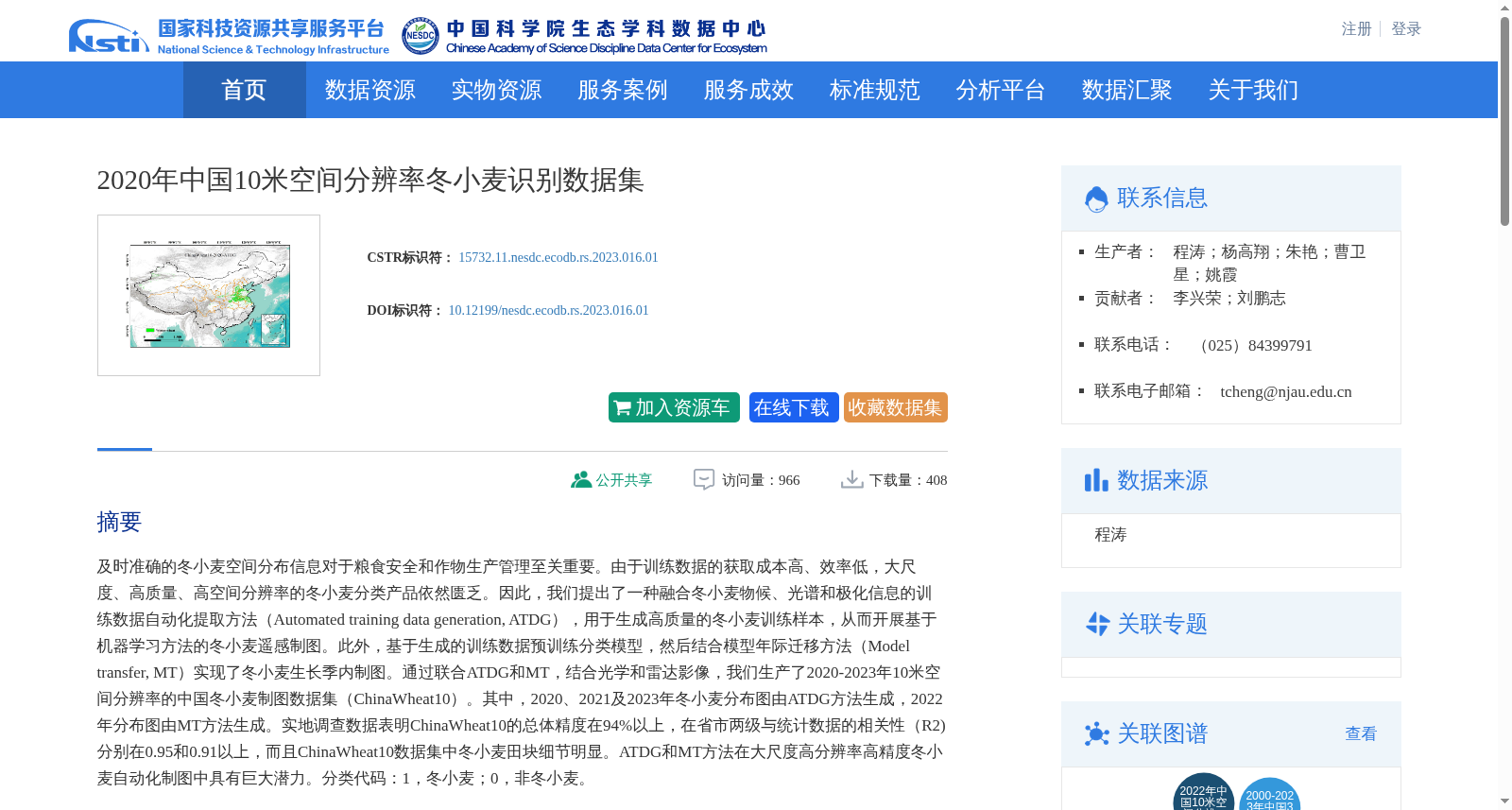Go to 分析平台
The image size is (1512, 810).
[1000, 90]
